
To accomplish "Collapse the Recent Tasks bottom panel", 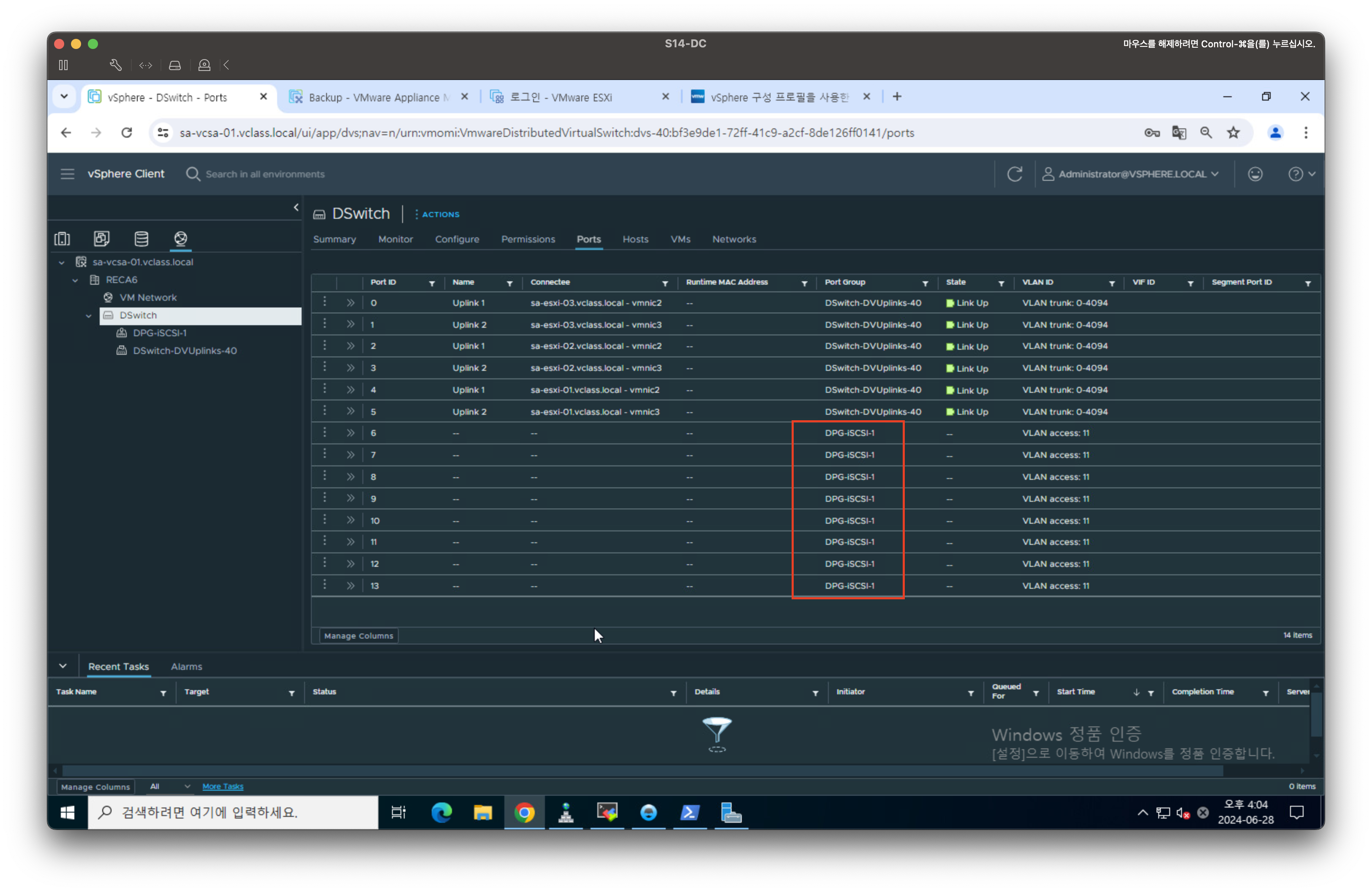I will pos(63,666).
